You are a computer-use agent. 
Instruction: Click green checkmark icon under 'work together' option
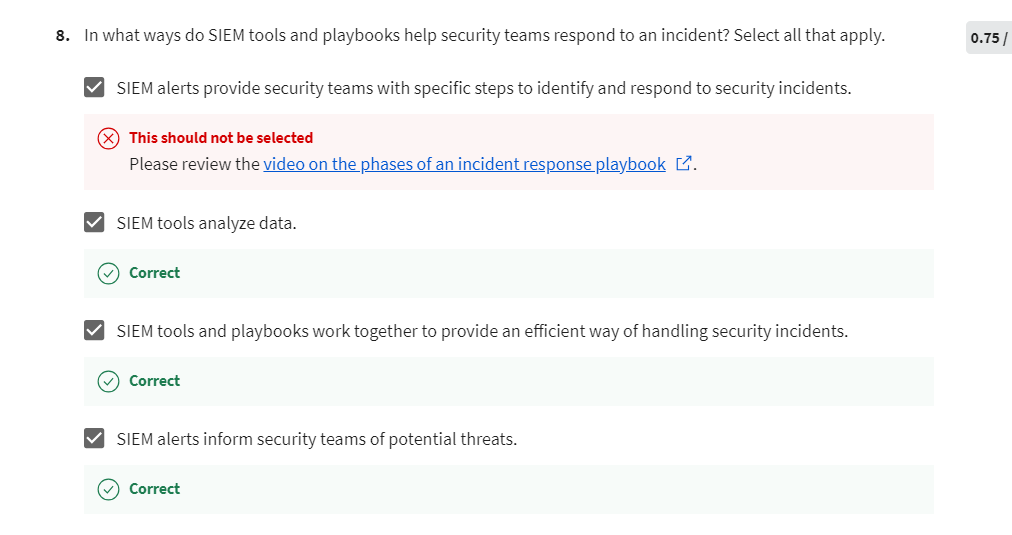(108, 381)
